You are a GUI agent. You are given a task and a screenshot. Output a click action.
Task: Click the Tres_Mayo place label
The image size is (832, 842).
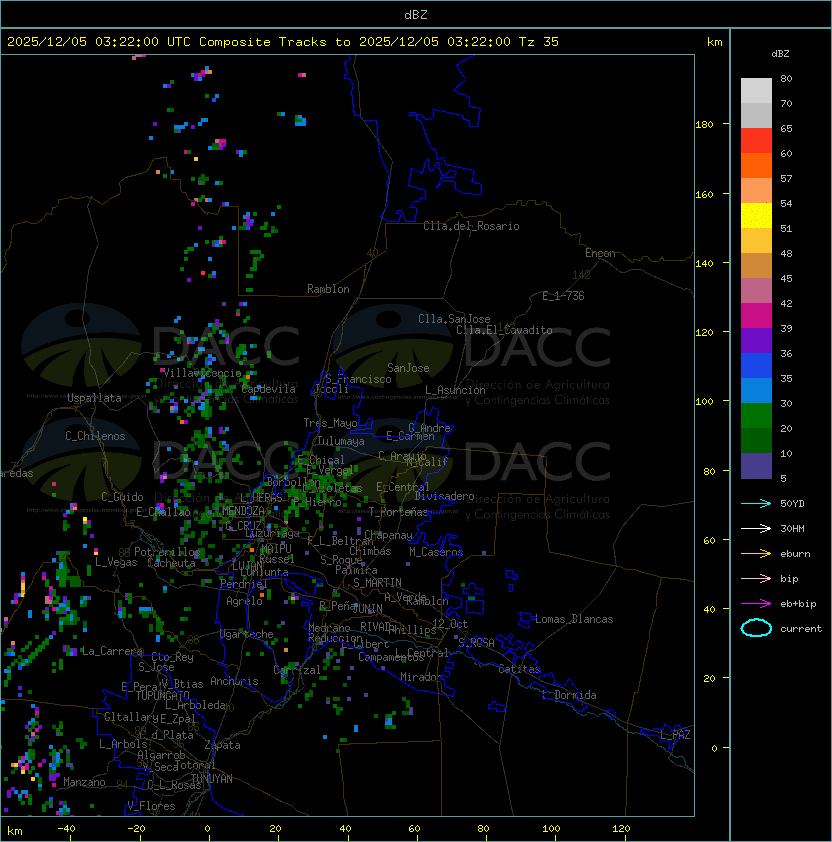(330, 423)
